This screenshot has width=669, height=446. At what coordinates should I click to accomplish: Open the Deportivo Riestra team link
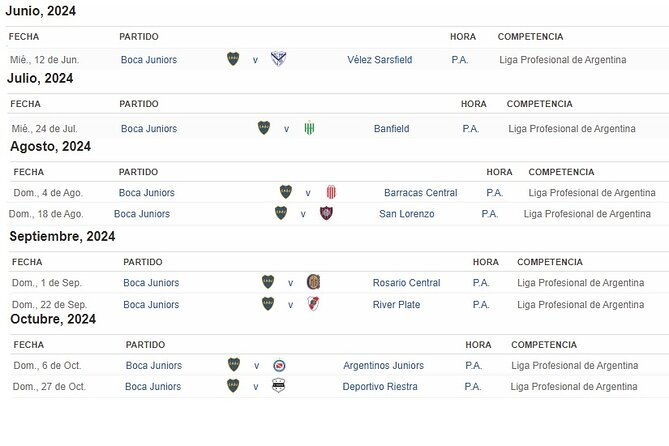(380, 387)
